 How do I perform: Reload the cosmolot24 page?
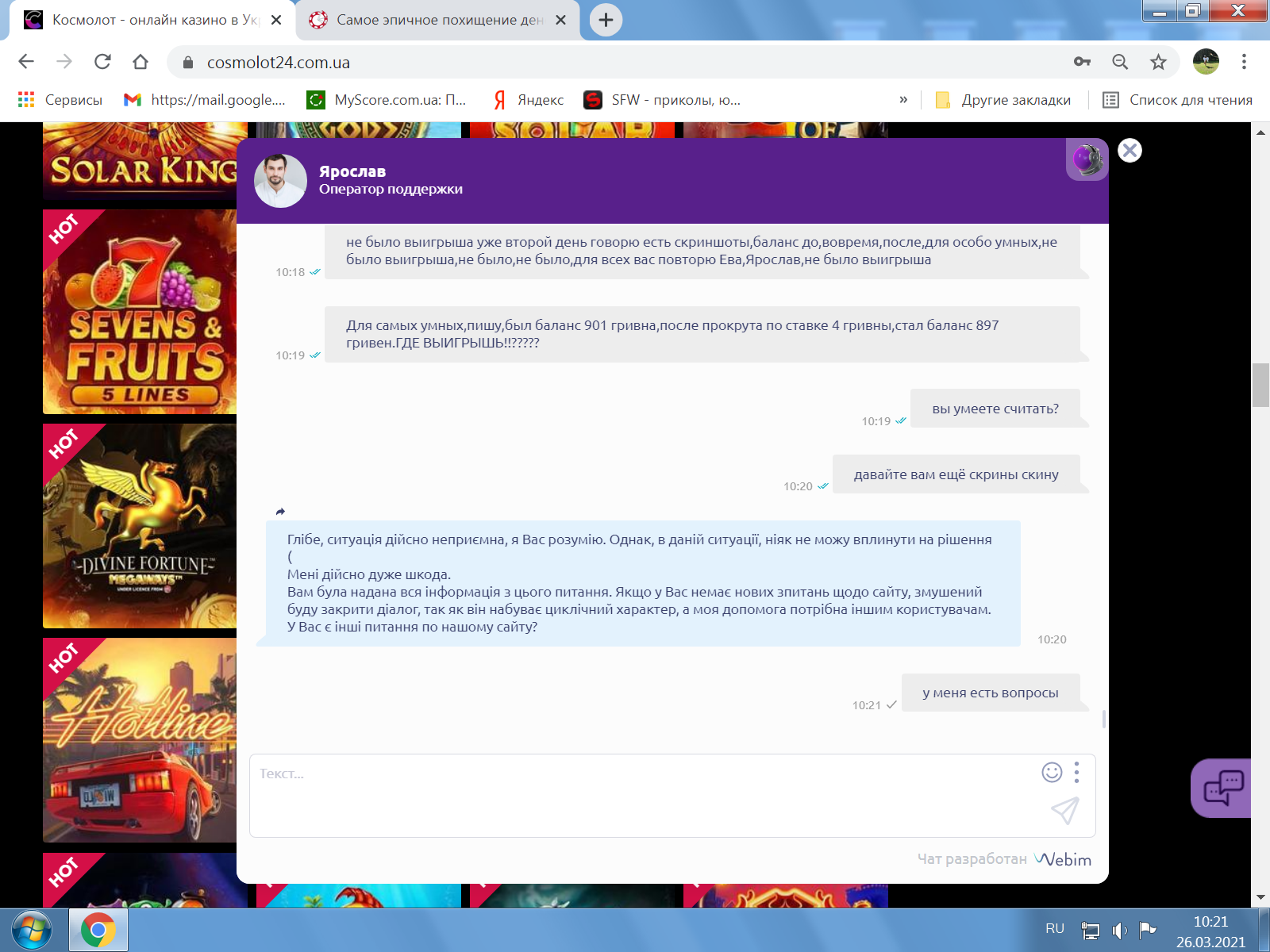(102, 62)
